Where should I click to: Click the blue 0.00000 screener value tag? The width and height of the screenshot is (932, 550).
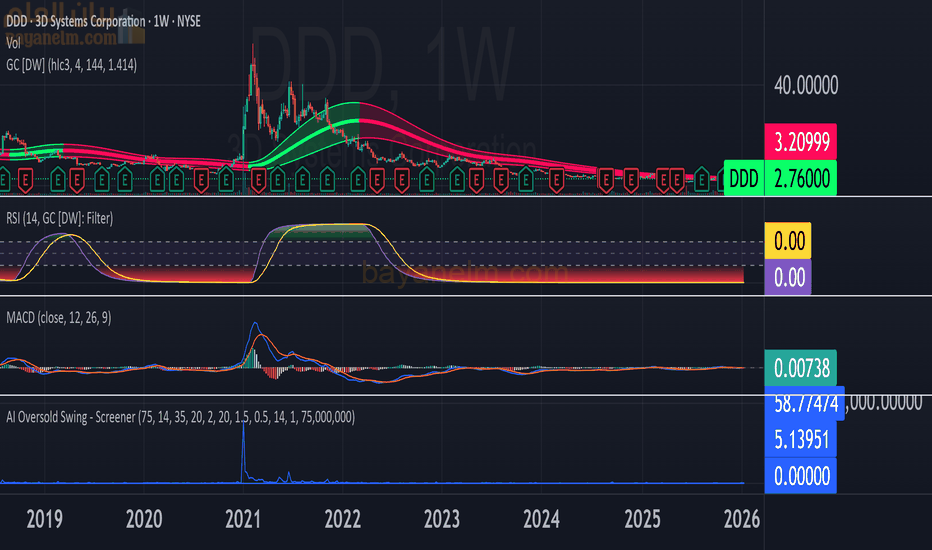(799, 475)
